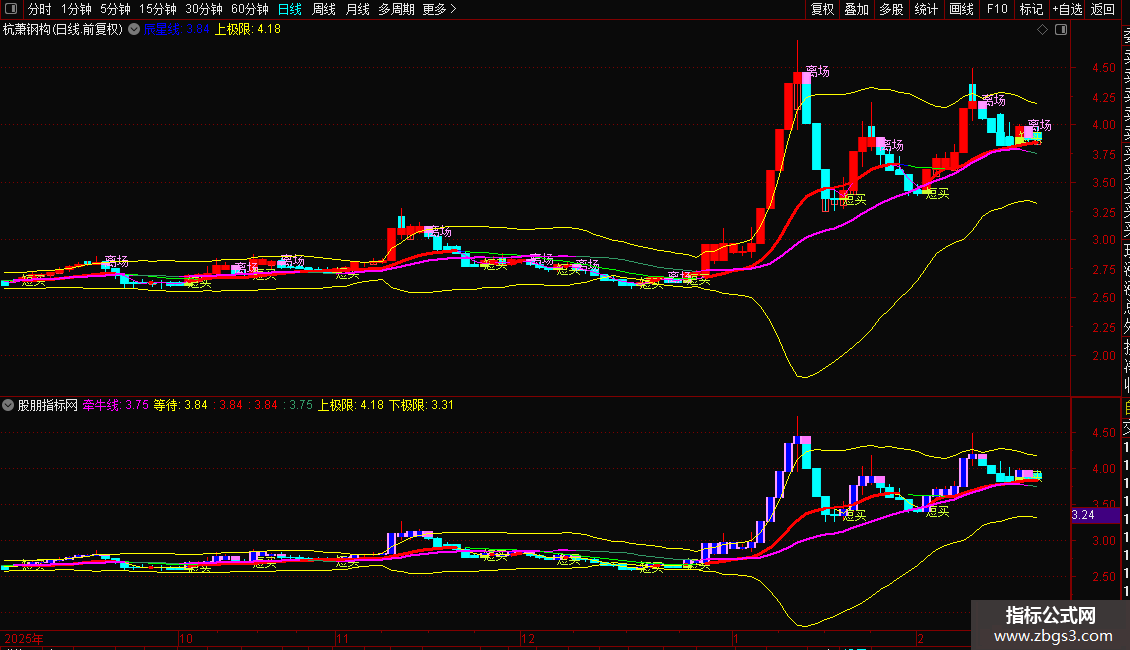Open the 多股 multi-stock view
The height and width of the screenshot is (650, 1130).
[x=891, y=9]
